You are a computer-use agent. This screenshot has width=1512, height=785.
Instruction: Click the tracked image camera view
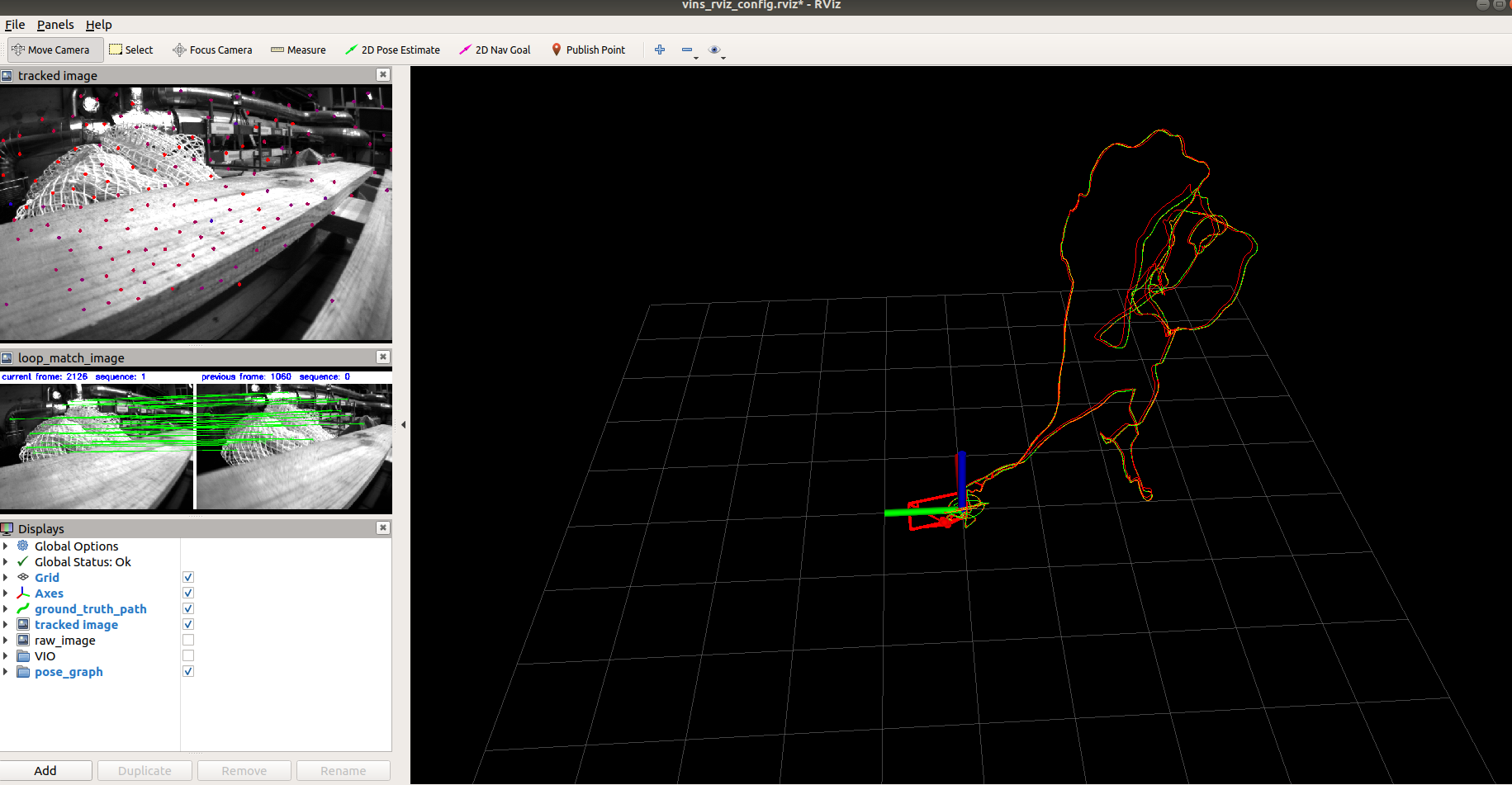click(196, 214)
